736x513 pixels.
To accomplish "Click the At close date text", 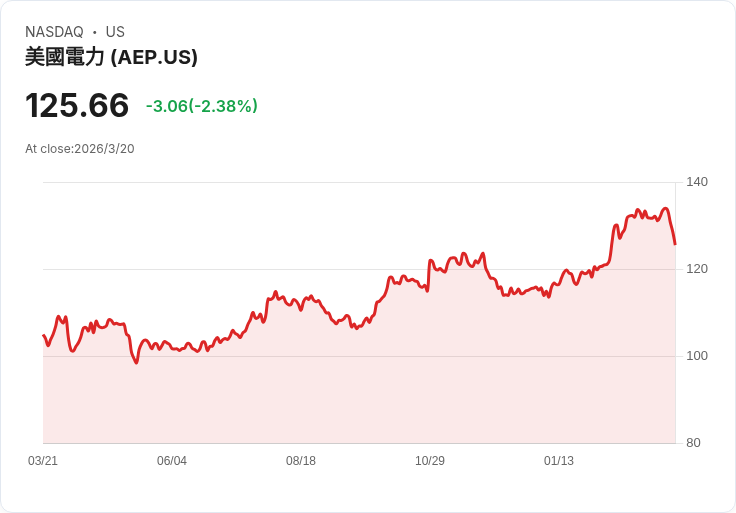I will (80, 149).
